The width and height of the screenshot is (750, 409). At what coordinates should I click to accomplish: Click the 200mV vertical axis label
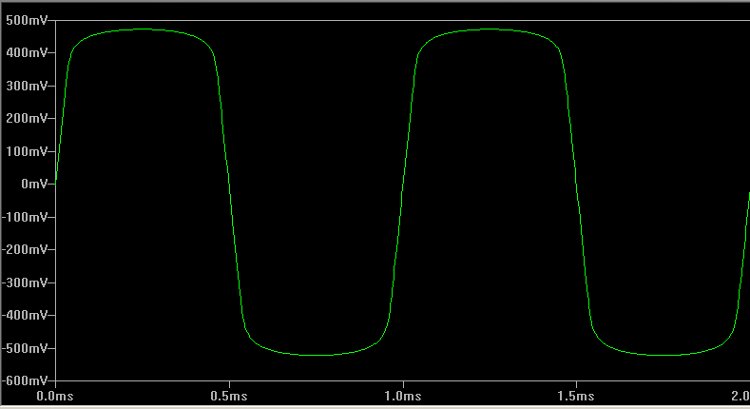pos(25,119)
